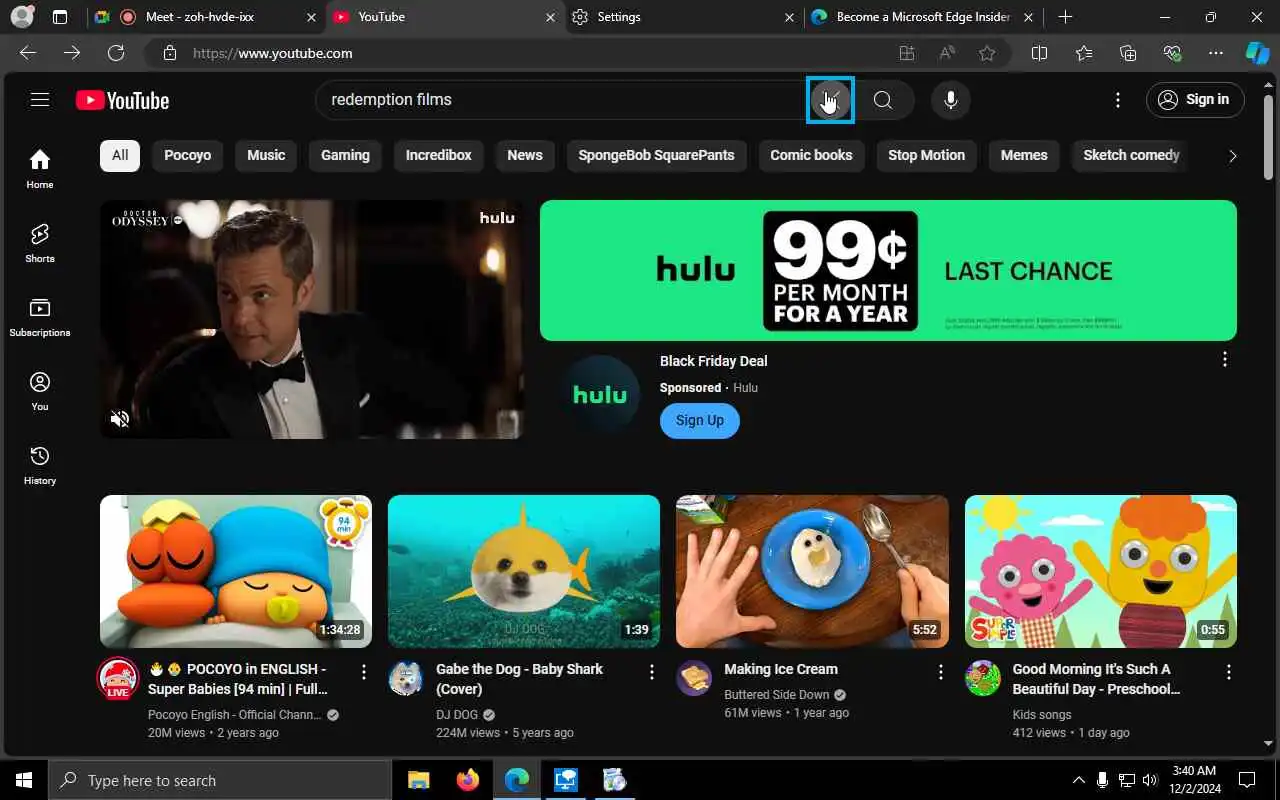Viewport: 1280px width, 800px height.
Task: Open Edge Collections button
Action: [1128, 53]
